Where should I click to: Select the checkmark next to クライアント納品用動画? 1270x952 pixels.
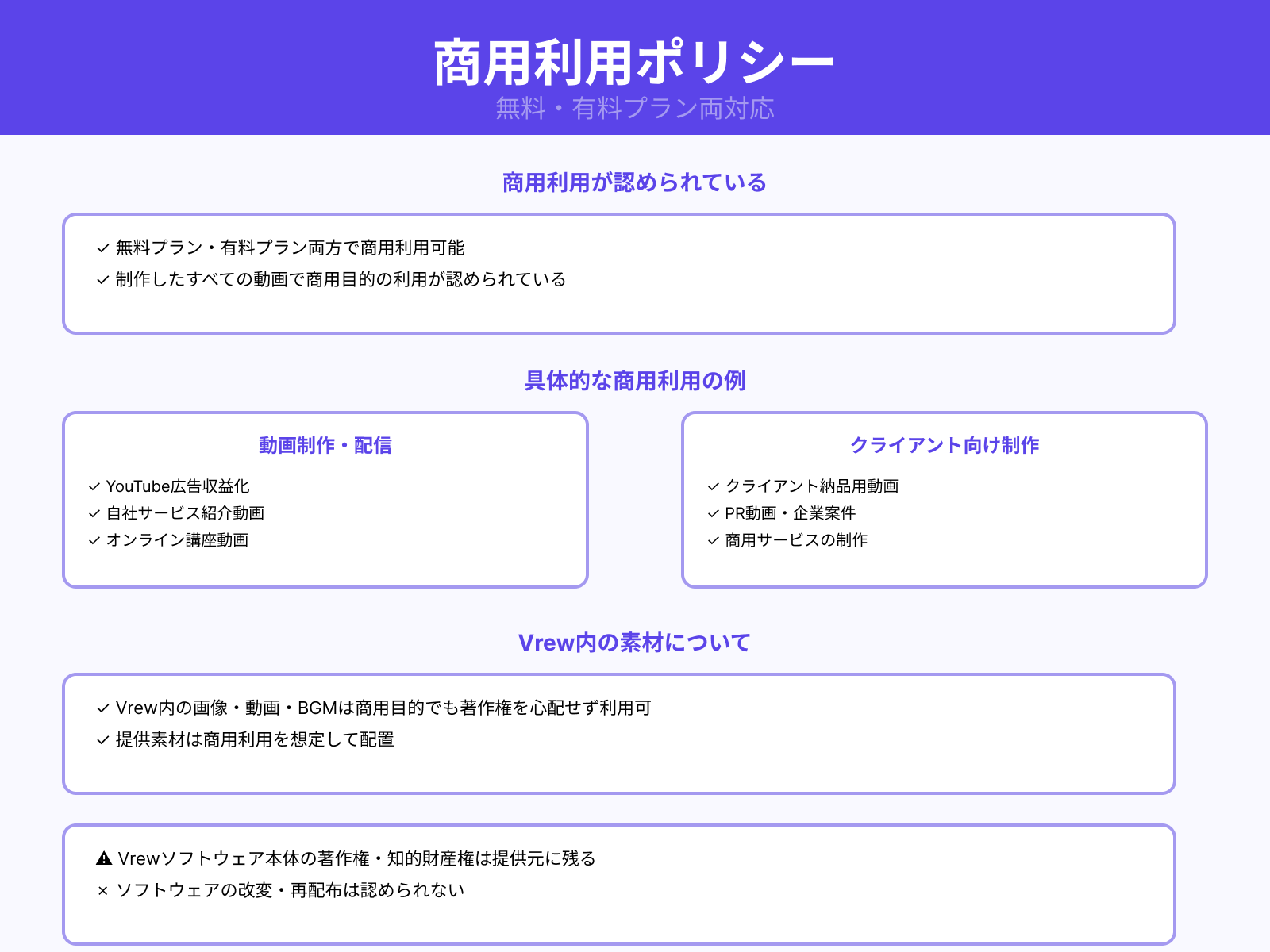click(x=712, y=487)
